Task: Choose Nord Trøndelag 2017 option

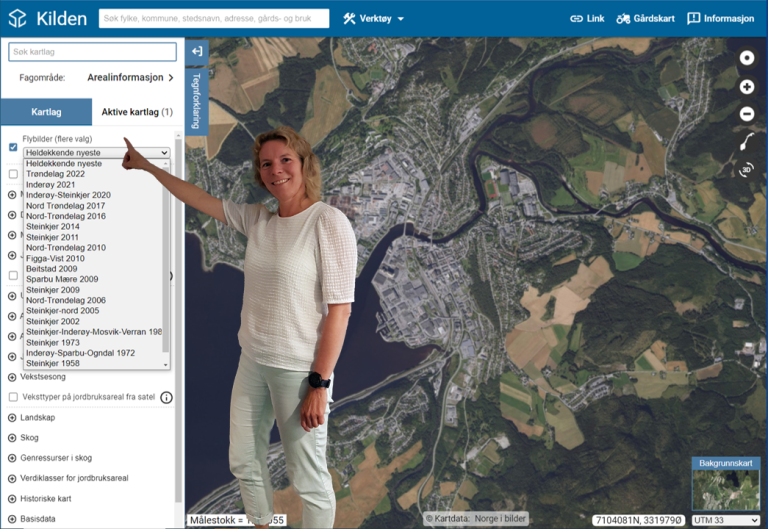Action: pos(65,206)
